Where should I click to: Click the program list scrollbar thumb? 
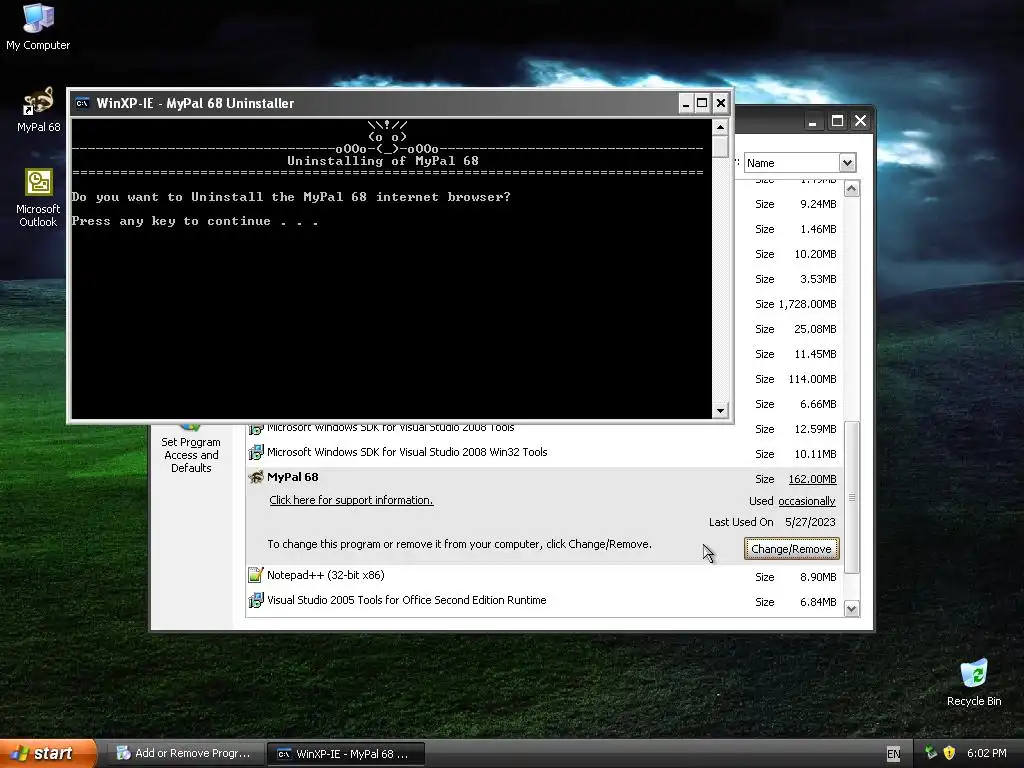point(852,498)
